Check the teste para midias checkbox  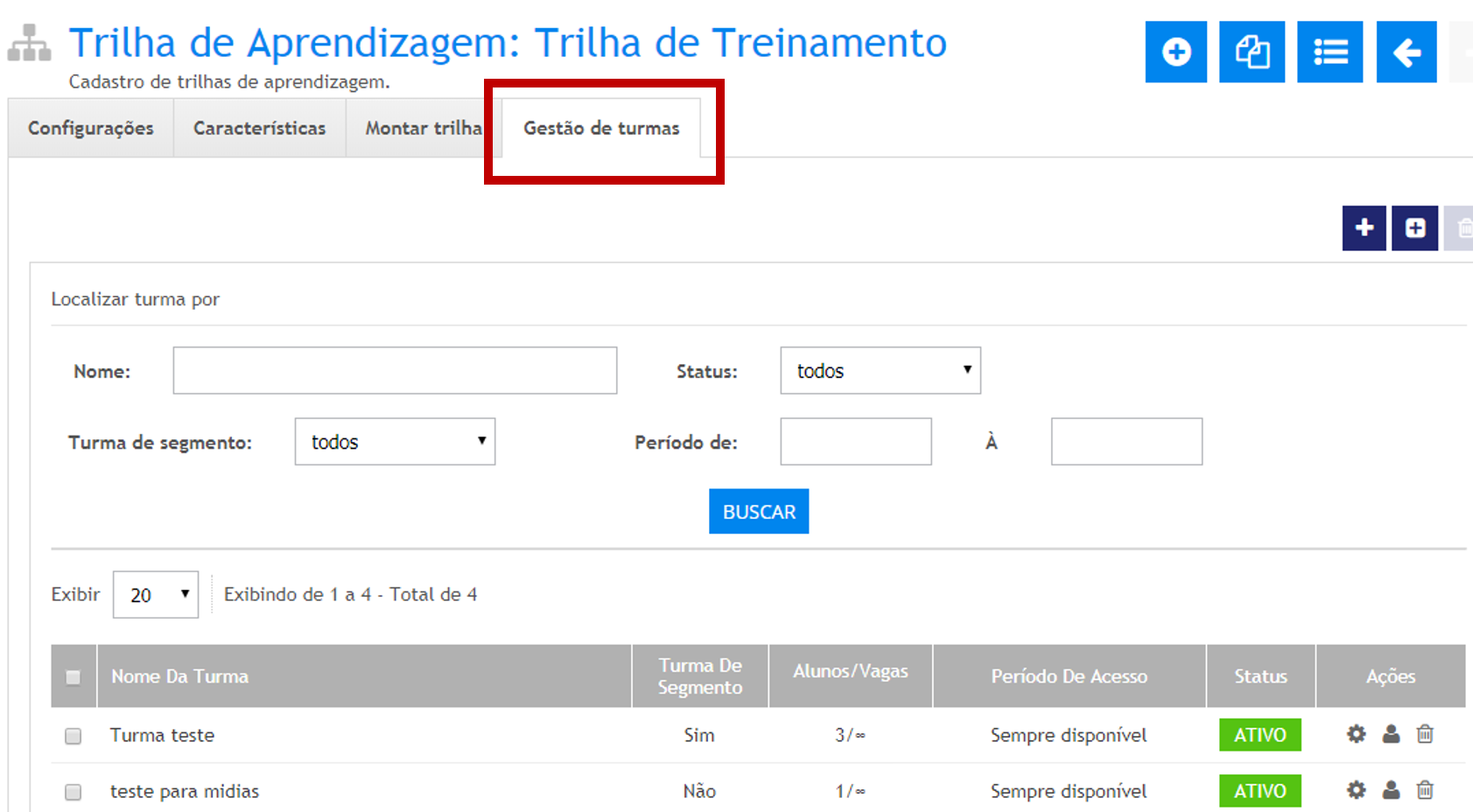pyautogui.click(x=74, y=792)
